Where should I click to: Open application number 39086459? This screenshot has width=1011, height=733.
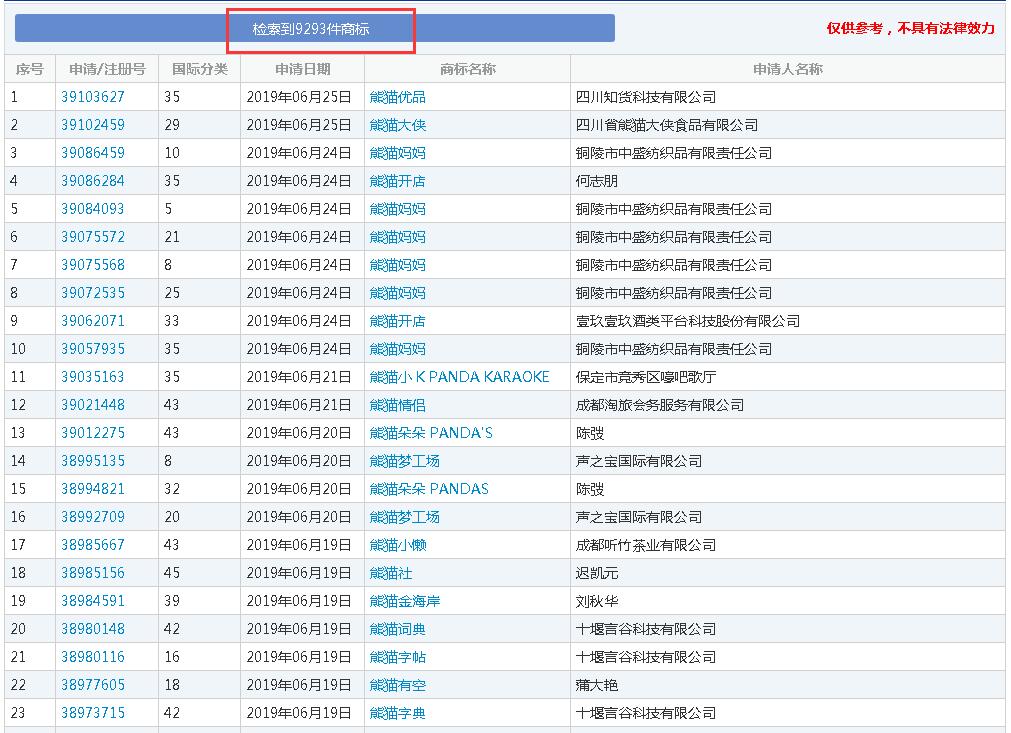pos(93,153)
